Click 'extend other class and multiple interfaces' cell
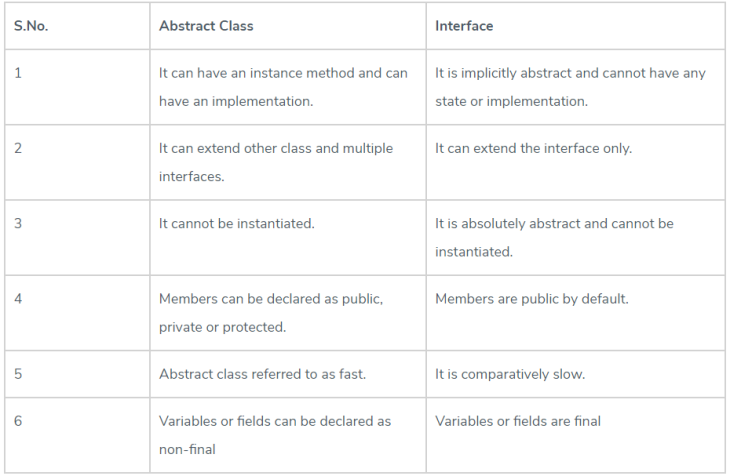The height and width of the screenshot is (476, 730). coord(276,162)
